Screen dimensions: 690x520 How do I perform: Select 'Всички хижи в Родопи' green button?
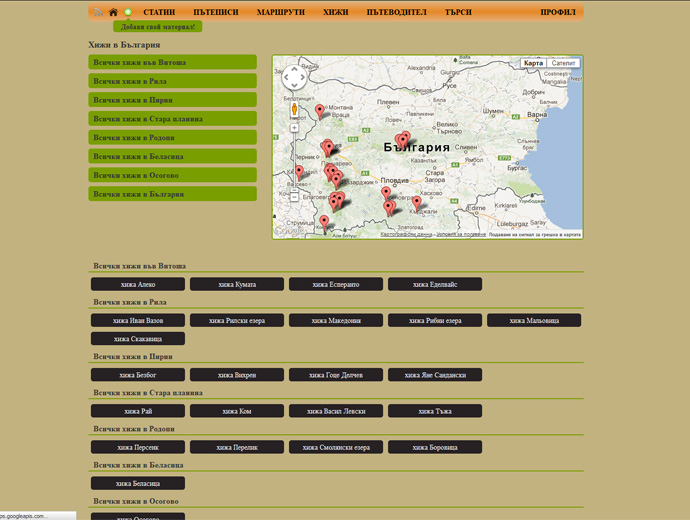point(172,137)
